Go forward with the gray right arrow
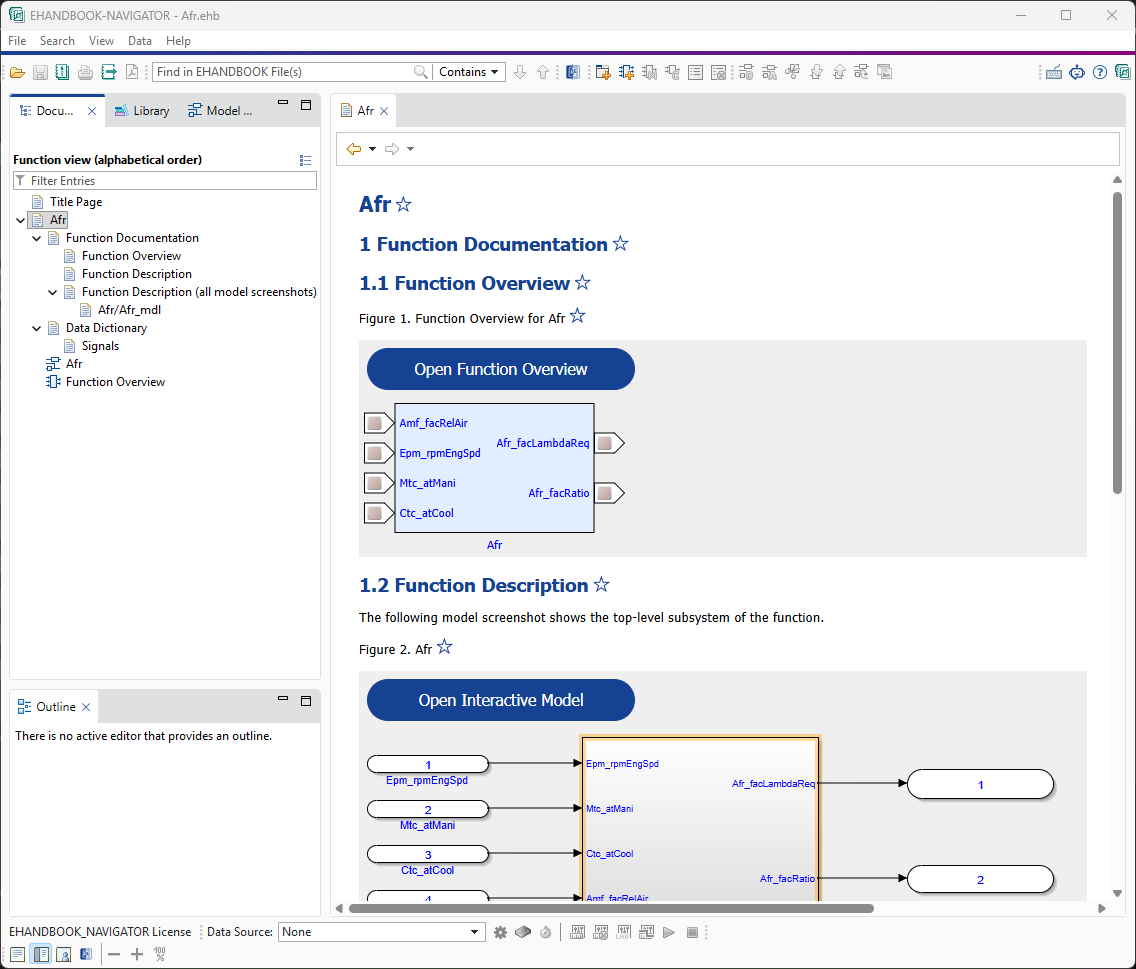Viewport: 1136px width, 969px height. click(392, 149)
